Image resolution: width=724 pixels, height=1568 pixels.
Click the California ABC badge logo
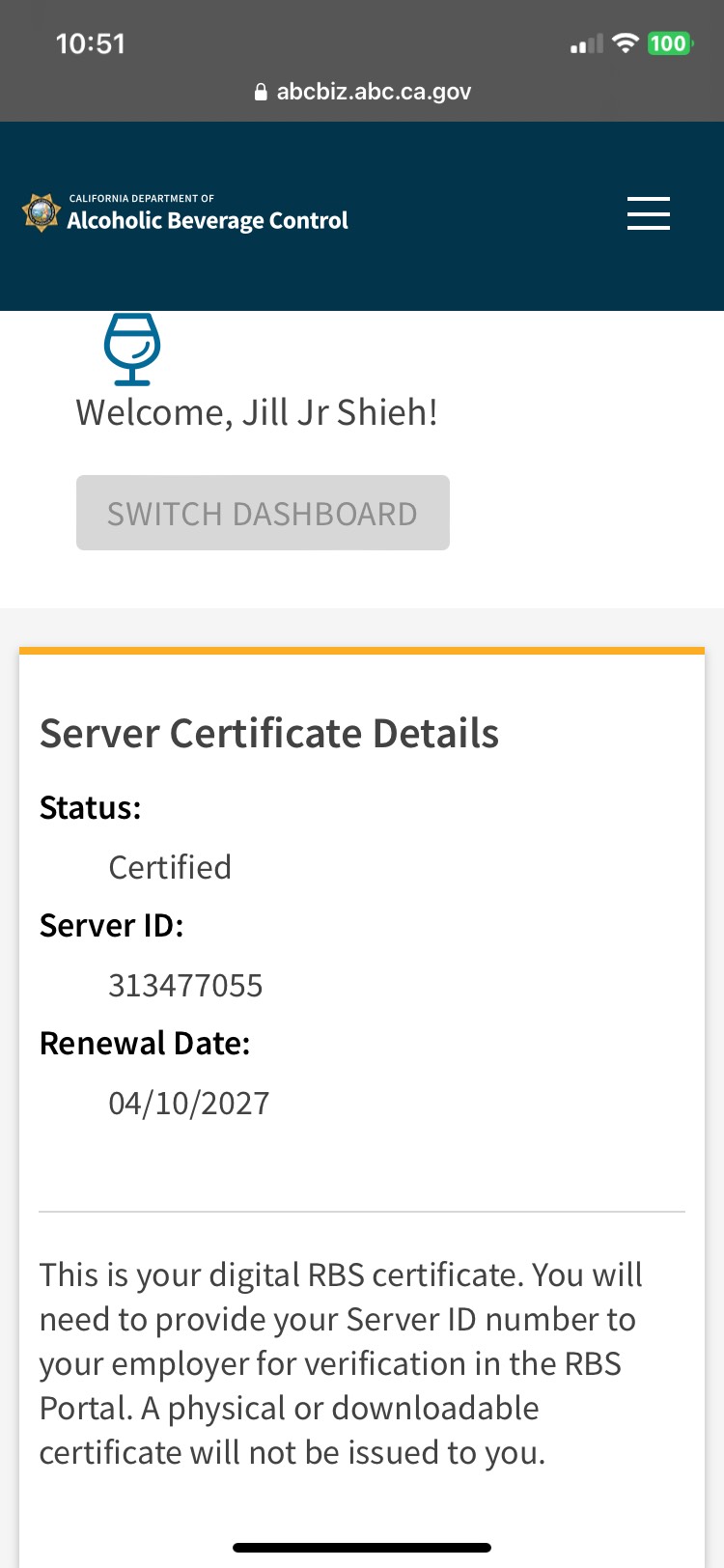tap(42, 212)
